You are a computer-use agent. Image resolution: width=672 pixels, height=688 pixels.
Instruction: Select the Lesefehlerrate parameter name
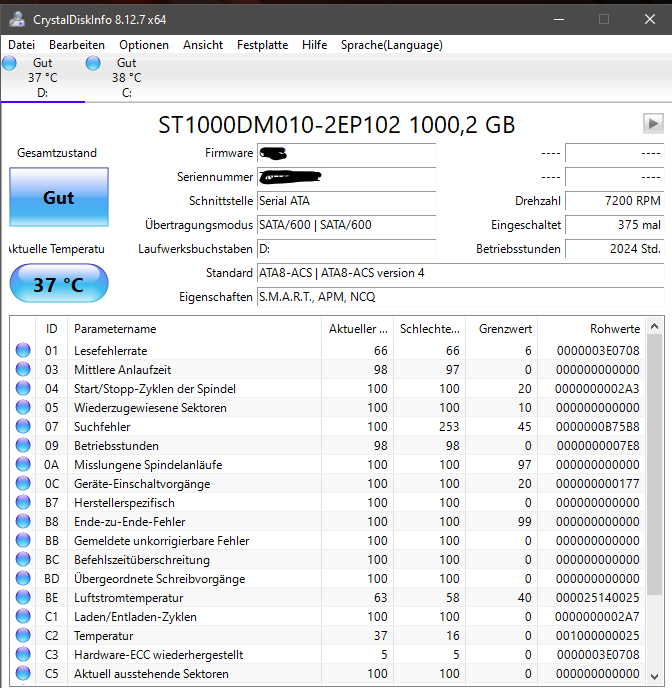click(111, 351)
